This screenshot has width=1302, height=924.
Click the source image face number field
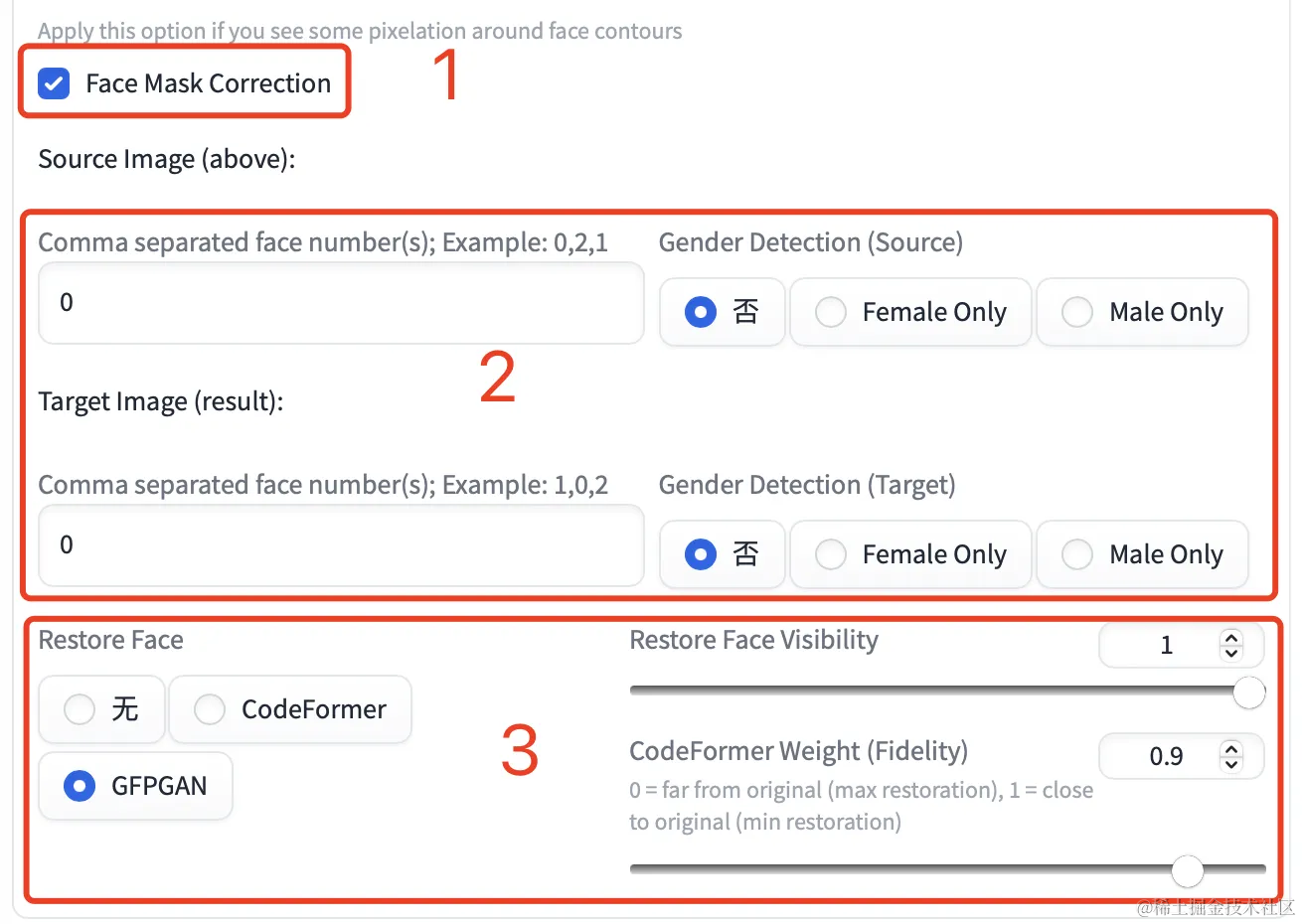(341, 303)
